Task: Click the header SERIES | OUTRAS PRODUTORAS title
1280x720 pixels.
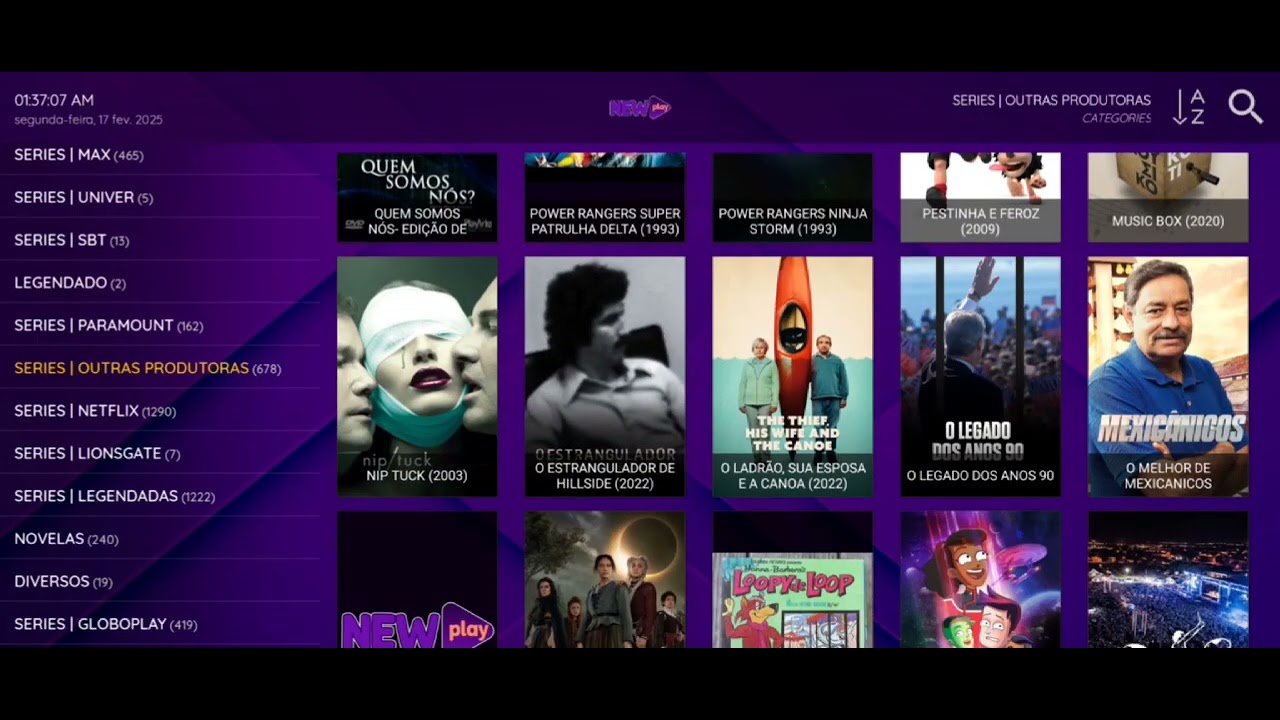Action: [1051, 100]
